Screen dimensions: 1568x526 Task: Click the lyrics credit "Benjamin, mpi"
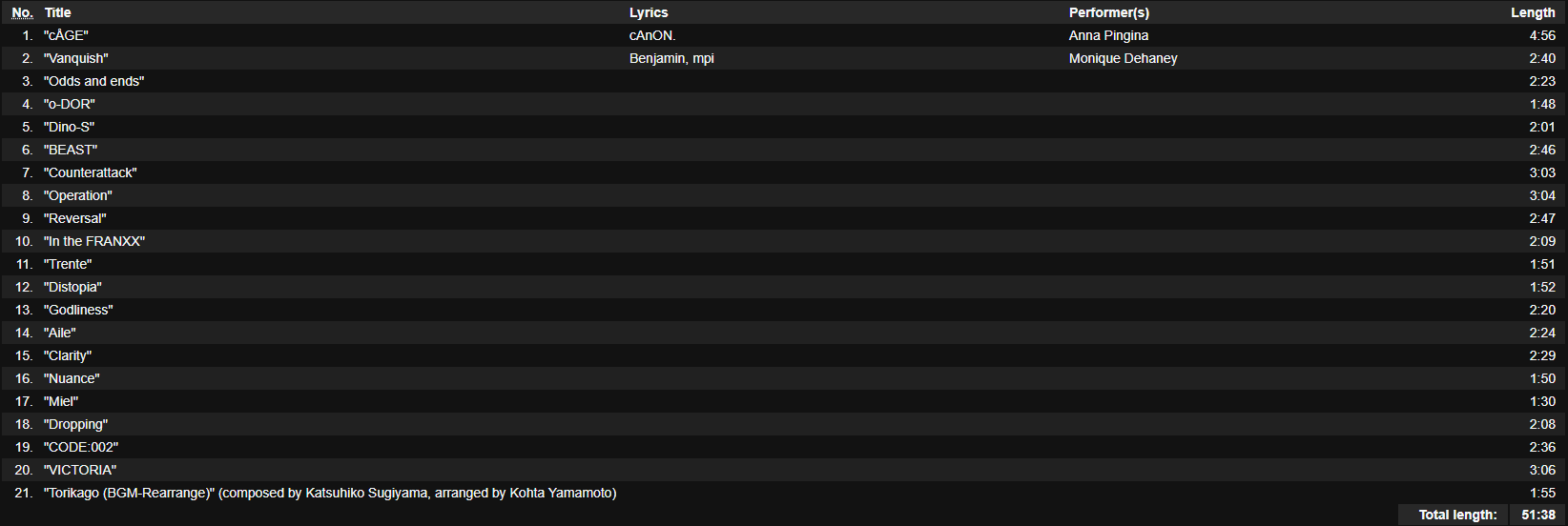671,58
